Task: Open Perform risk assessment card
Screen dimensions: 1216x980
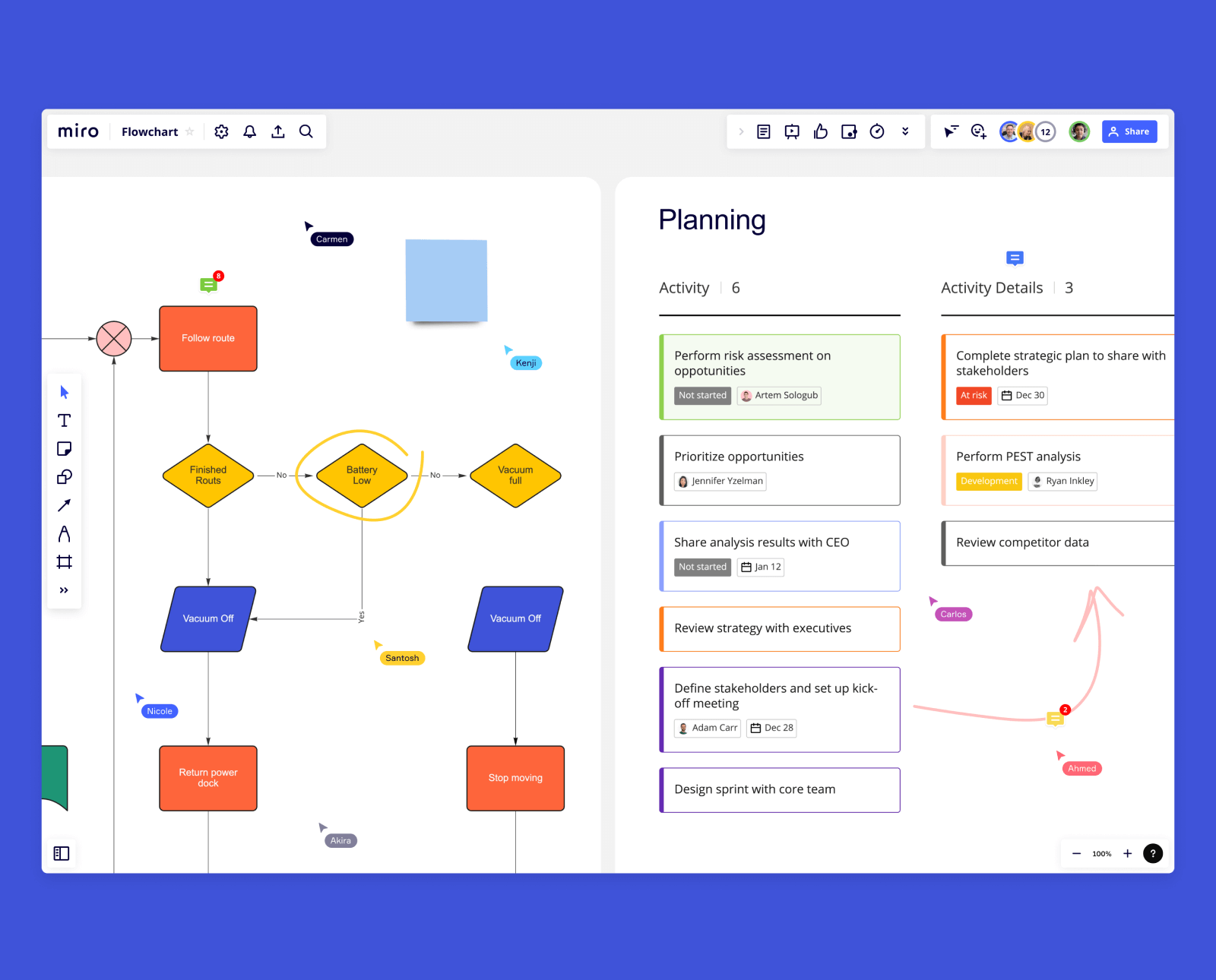Action: click(780, 377)
